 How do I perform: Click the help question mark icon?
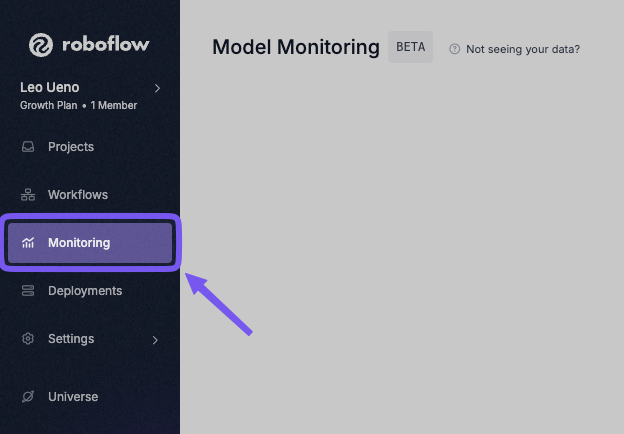coord(455,49)
